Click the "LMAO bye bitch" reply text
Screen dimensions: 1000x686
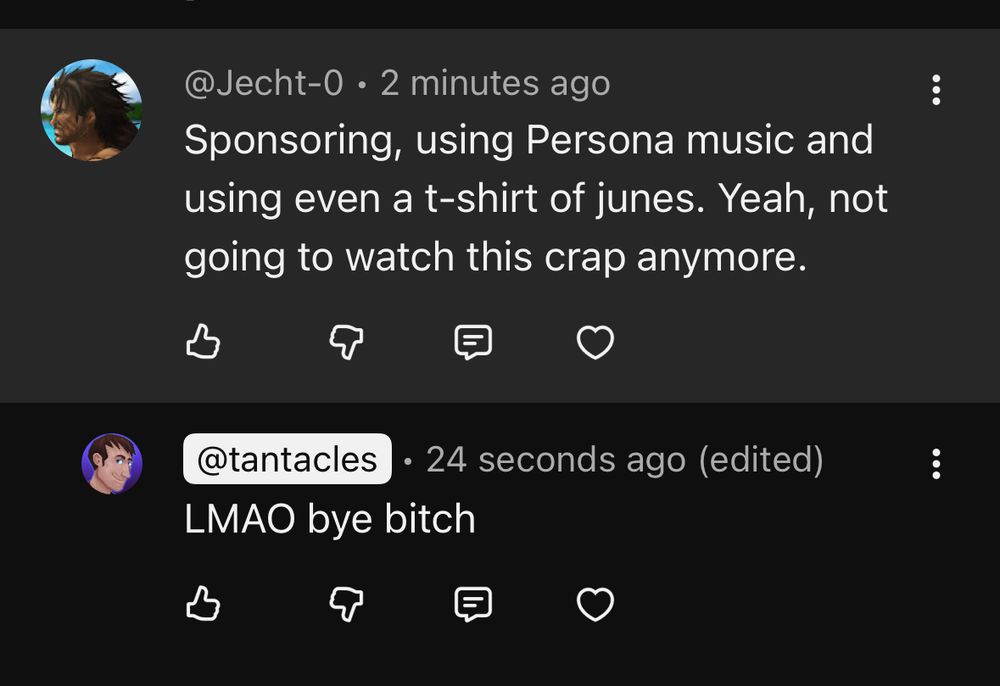[x=330, y=519]
